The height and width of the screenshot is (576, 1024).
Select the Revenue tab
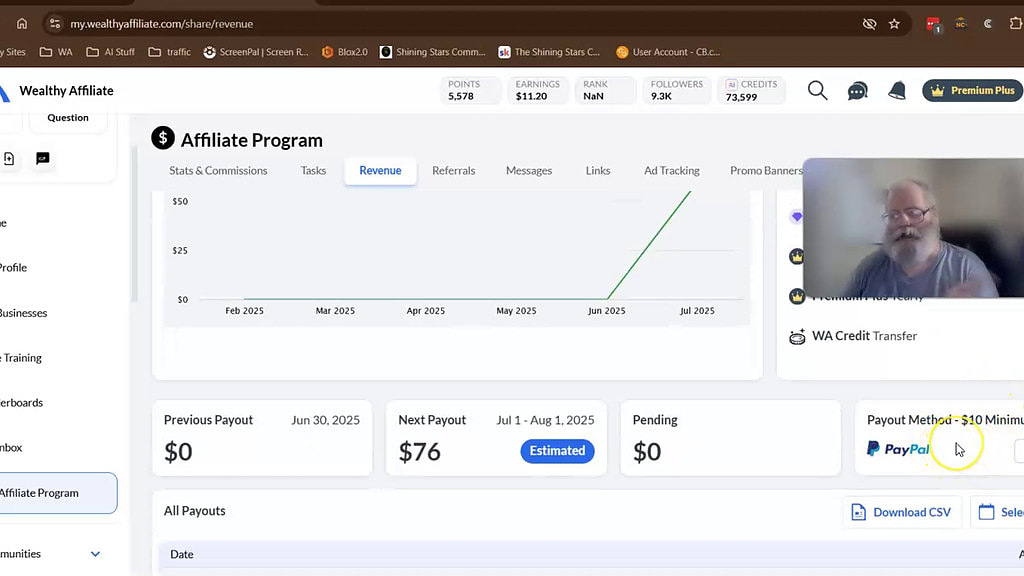pyautogui.click(x=380, y=170)
